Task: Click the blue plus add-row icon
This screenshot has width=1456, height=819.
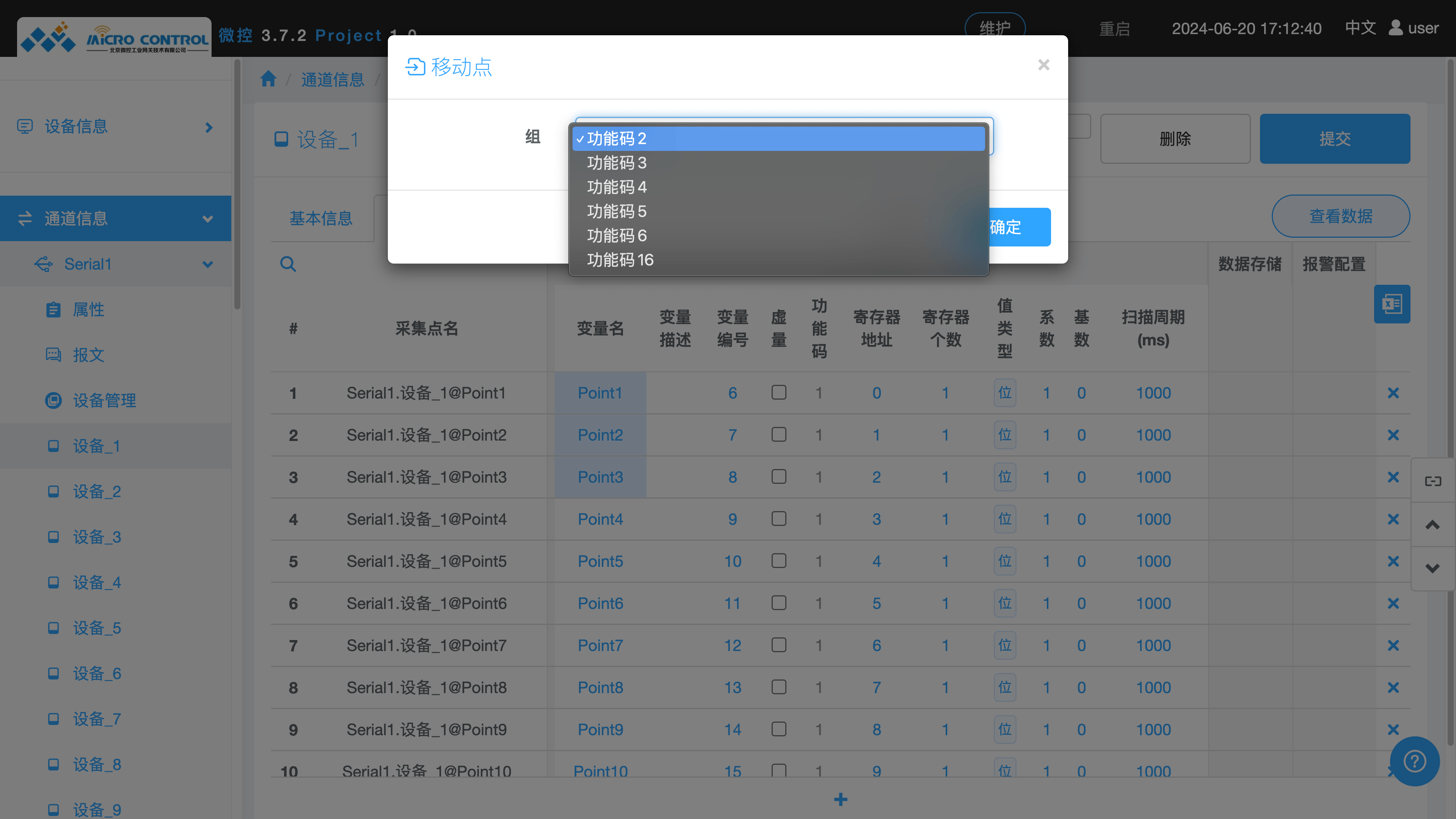Action: (841, 799)
